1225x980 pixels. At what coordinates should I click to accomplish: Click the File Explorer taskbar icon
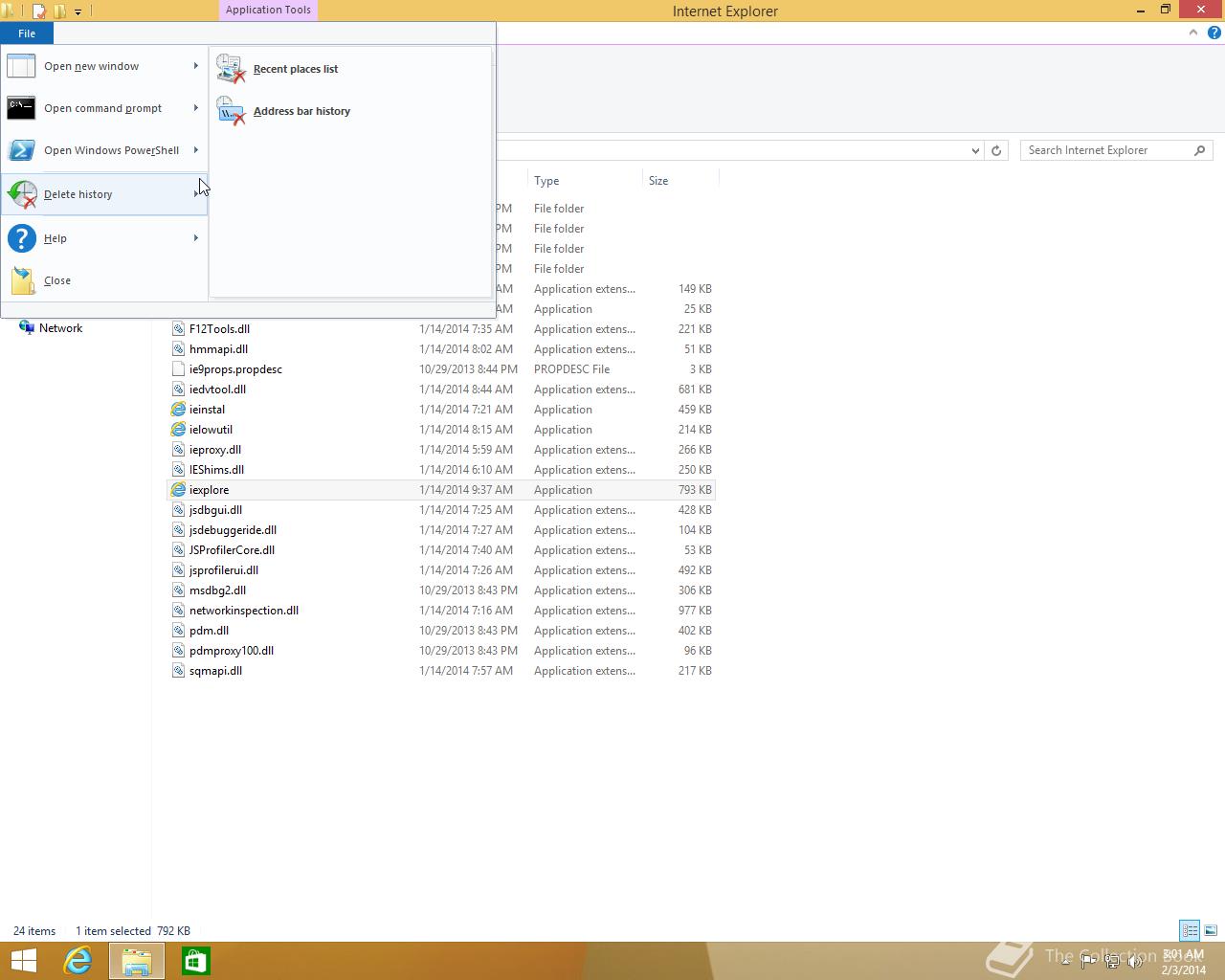136,961
